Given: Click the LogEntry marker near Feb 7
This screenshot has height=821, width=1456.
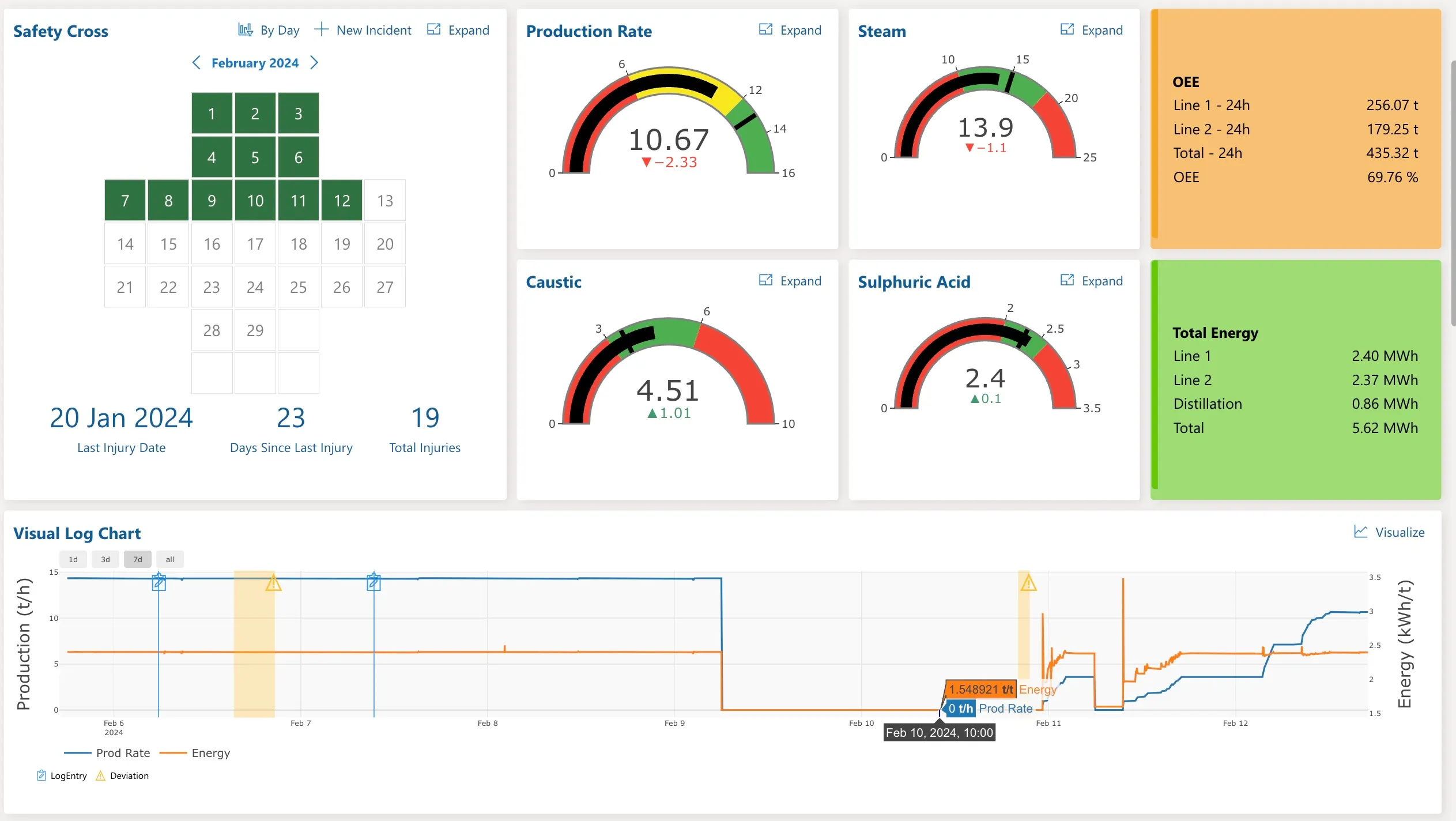Looking at the screenshot, I should click(374, 582).
